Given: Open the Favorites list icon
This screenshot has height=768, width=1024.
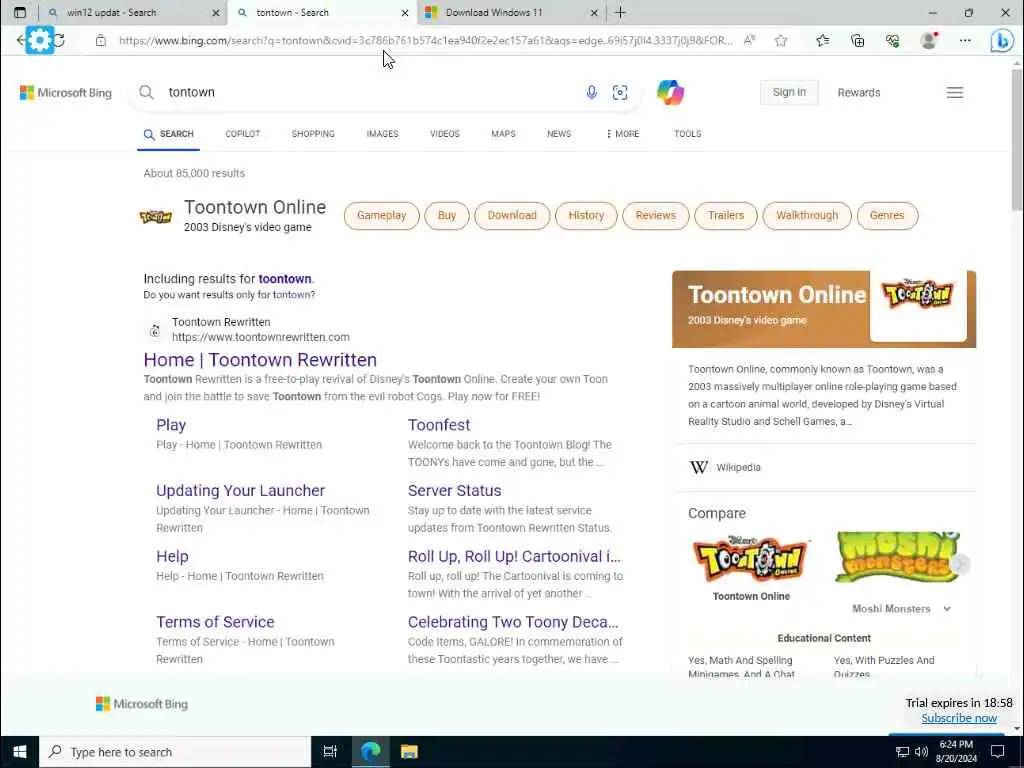Looking at the screenshot, I should (x=822, y=40).
